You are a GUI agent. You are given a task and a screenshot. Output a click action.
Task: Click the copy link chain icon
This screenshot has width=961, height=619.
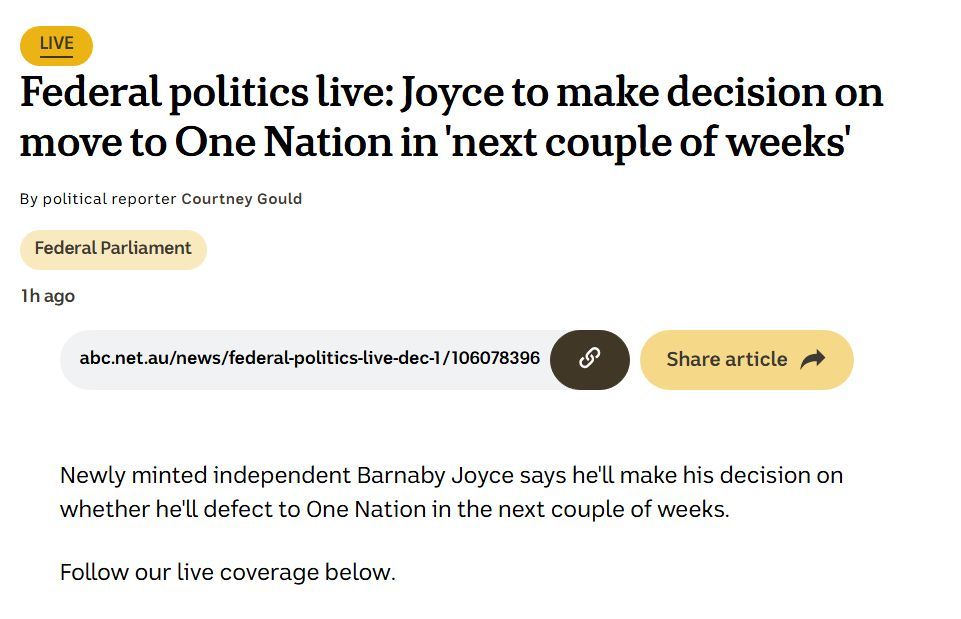click(589, 359)
